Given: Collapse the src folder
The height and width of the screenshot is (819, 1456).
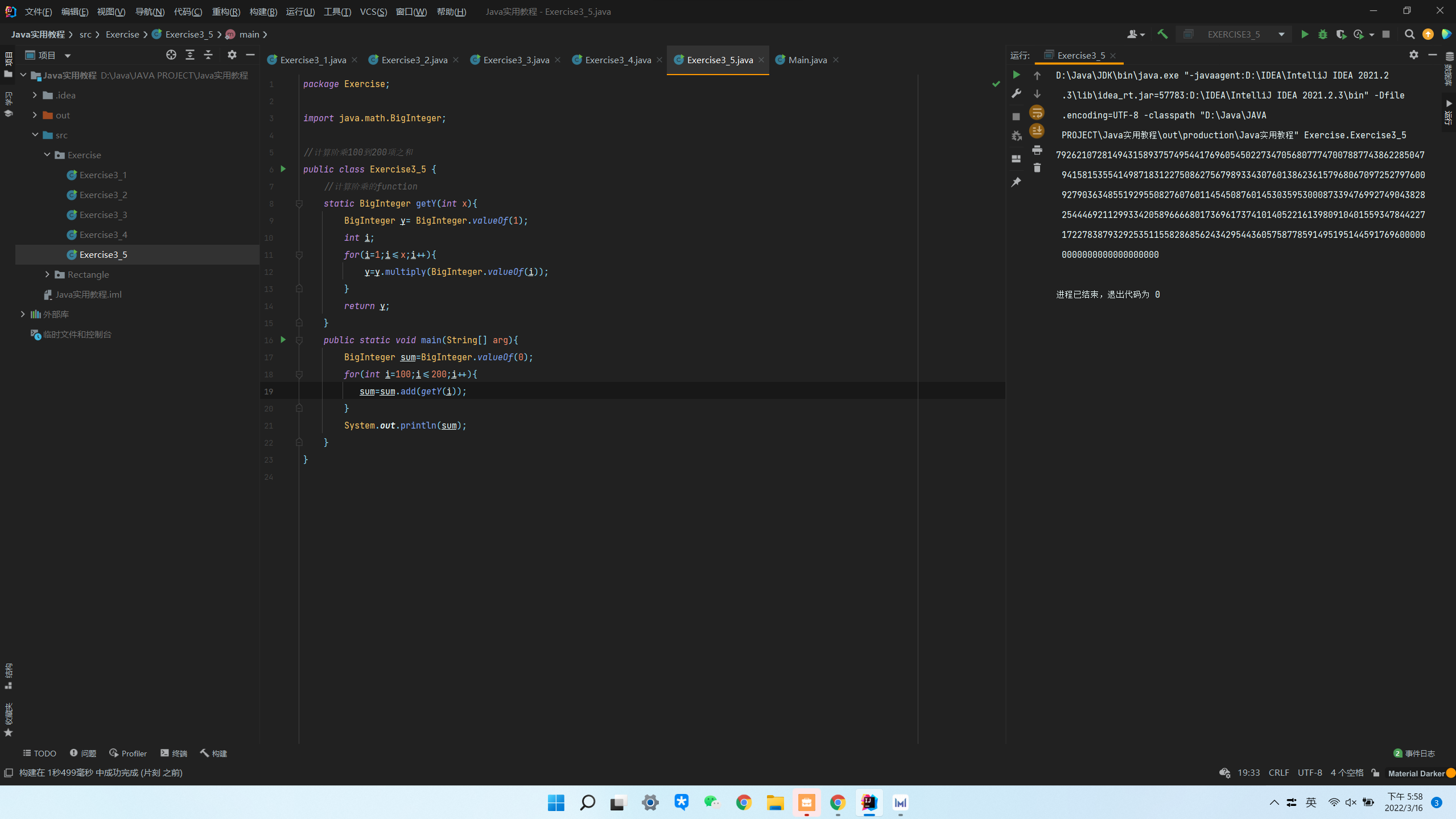Looking at the screenshot, I should [x=35, y=135].
